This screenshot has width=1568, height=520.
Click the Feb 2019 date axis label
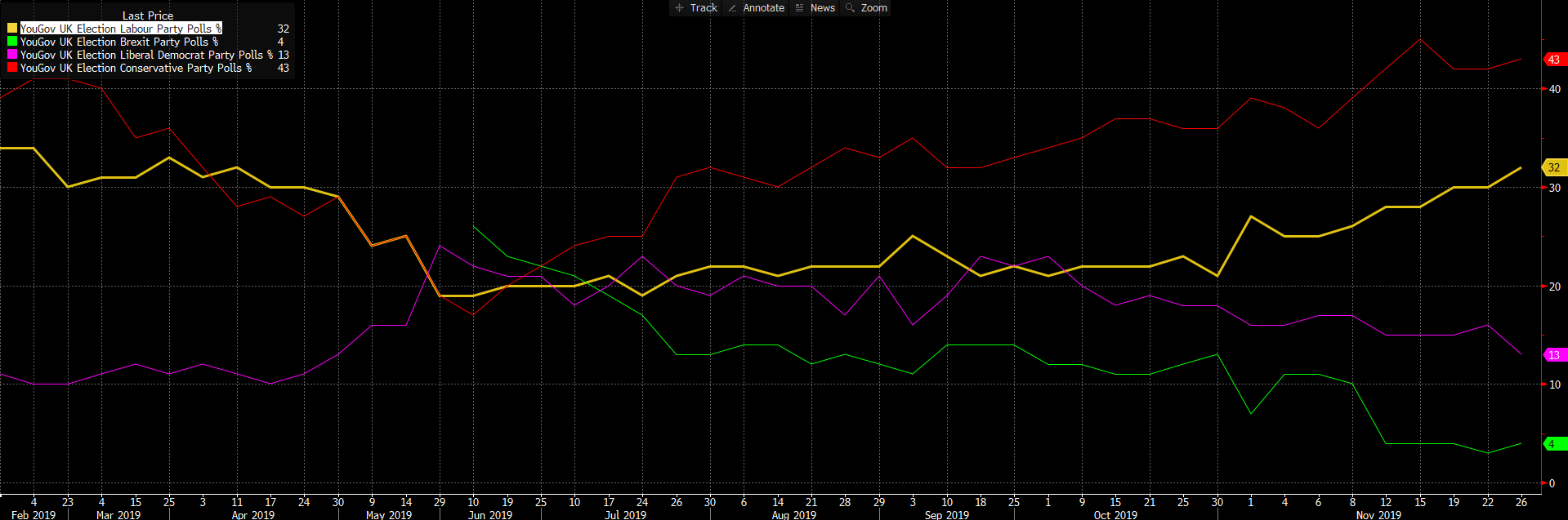pos(34,514)
